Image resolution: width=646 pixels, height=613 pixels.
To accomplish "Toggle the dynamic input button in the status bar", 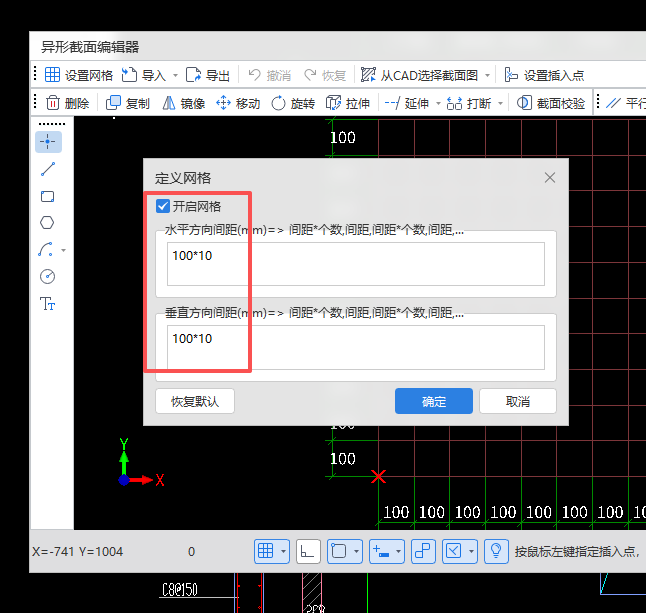I will [x=381, y=551].
